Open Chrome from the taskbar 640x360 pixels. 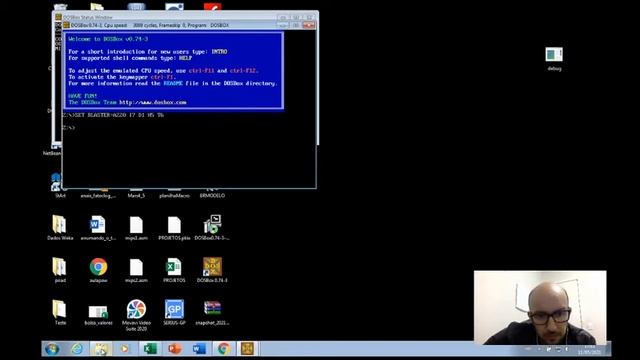click(x=223, y=349)
